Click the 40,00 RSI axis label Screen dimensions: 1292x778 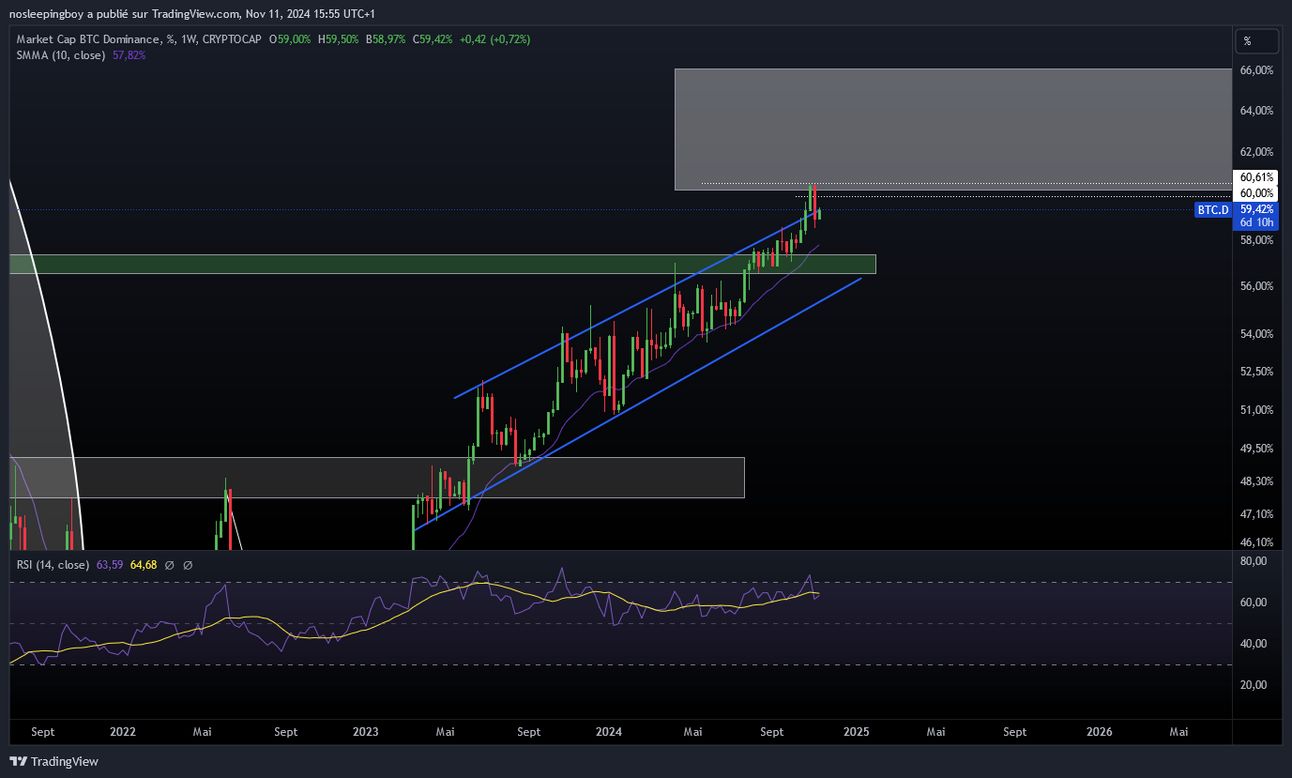[1253, 644]
